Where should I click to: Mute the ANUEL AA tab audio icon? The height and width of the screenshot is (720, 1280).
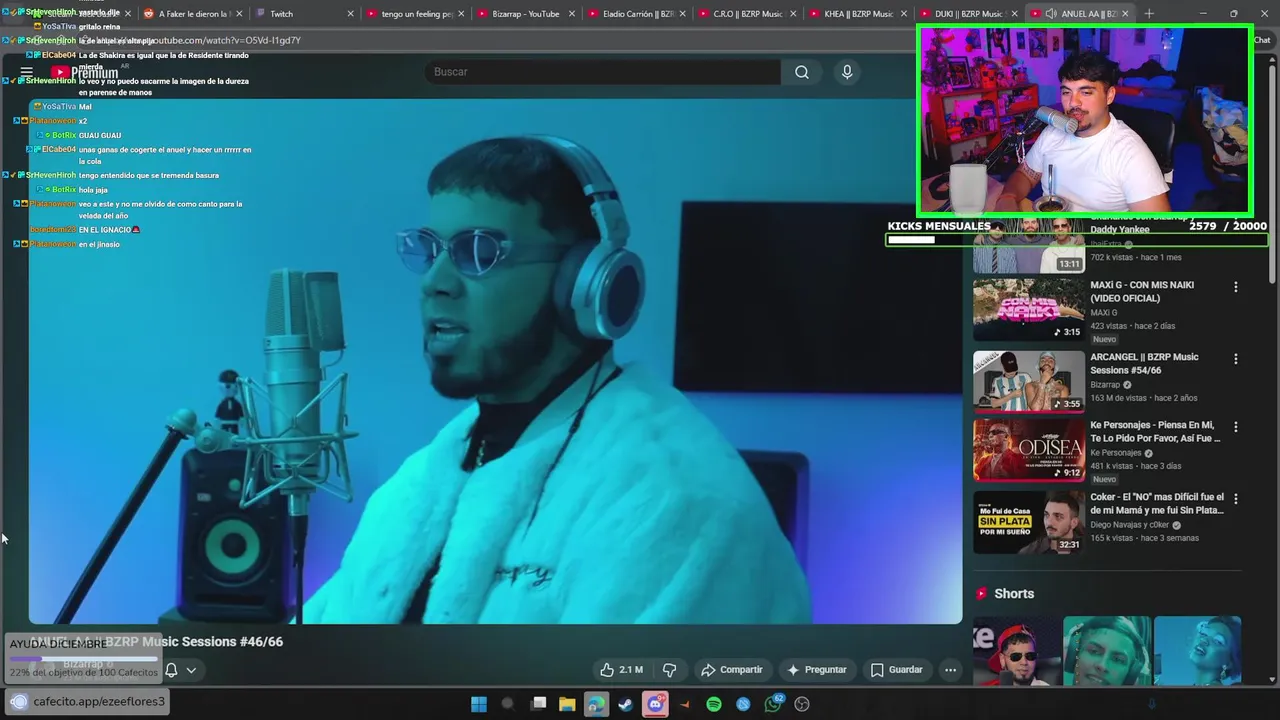click(1051, 14)
